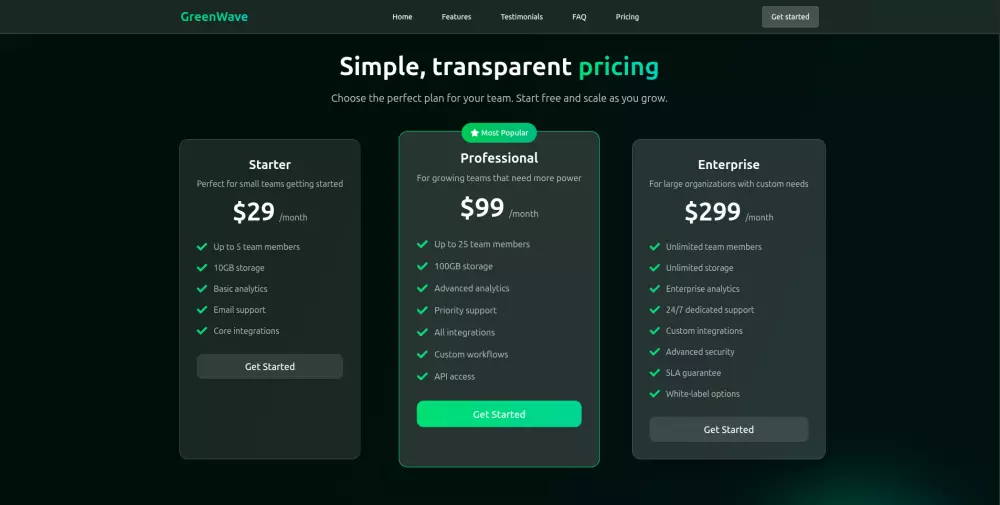
Task: Choose the Starter plan Get Started button
Action: click(270, 367)
